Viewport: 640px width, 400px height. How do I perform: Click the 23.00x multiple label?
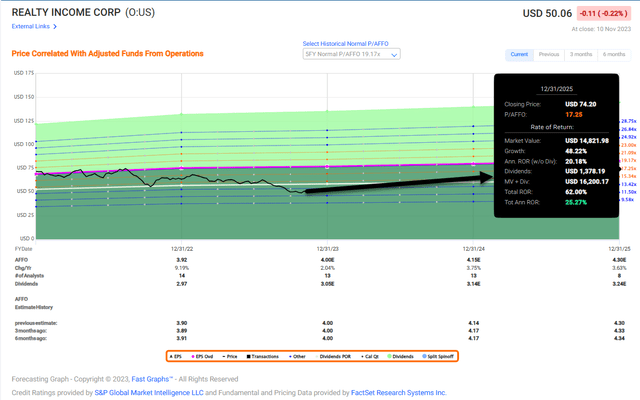(x=629, y=145)
